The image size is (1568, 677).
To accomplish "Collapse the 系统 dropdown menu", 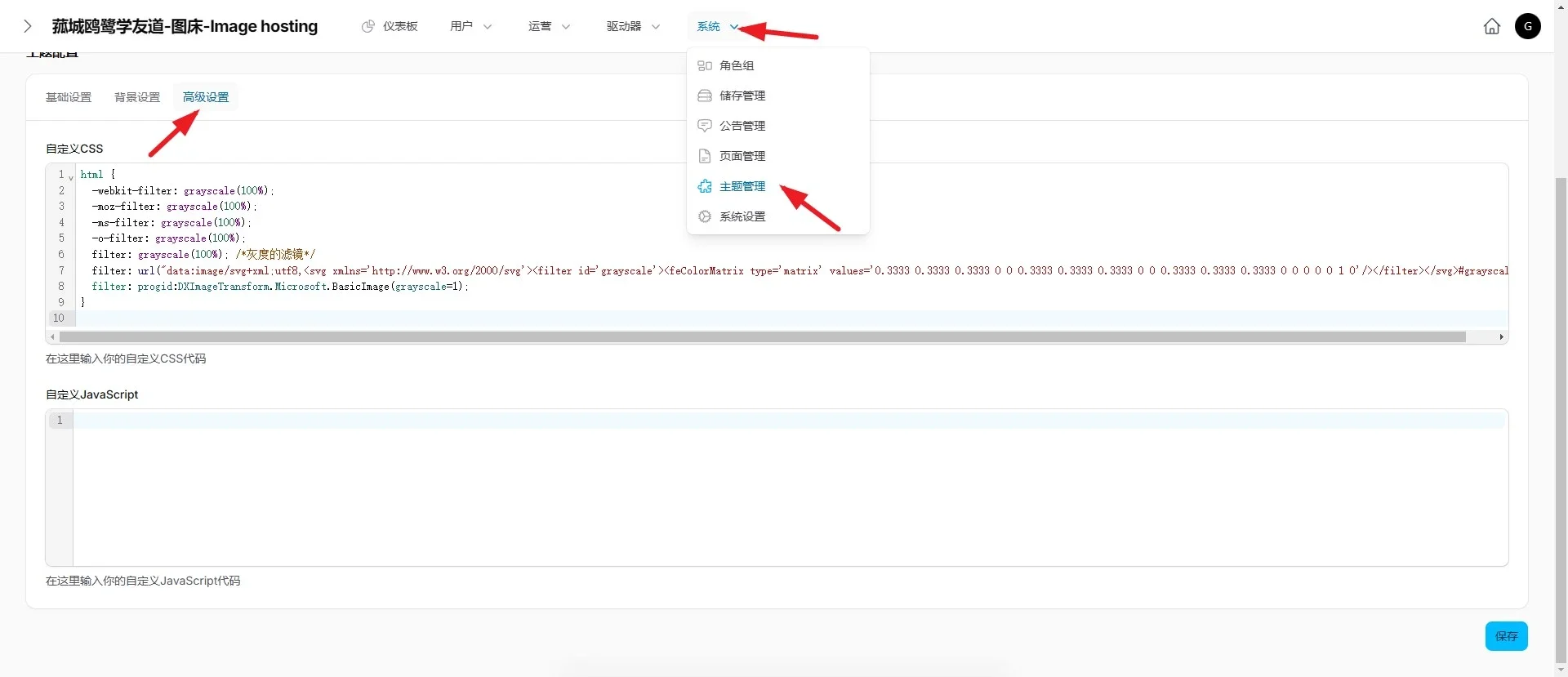I will (717, 26).
